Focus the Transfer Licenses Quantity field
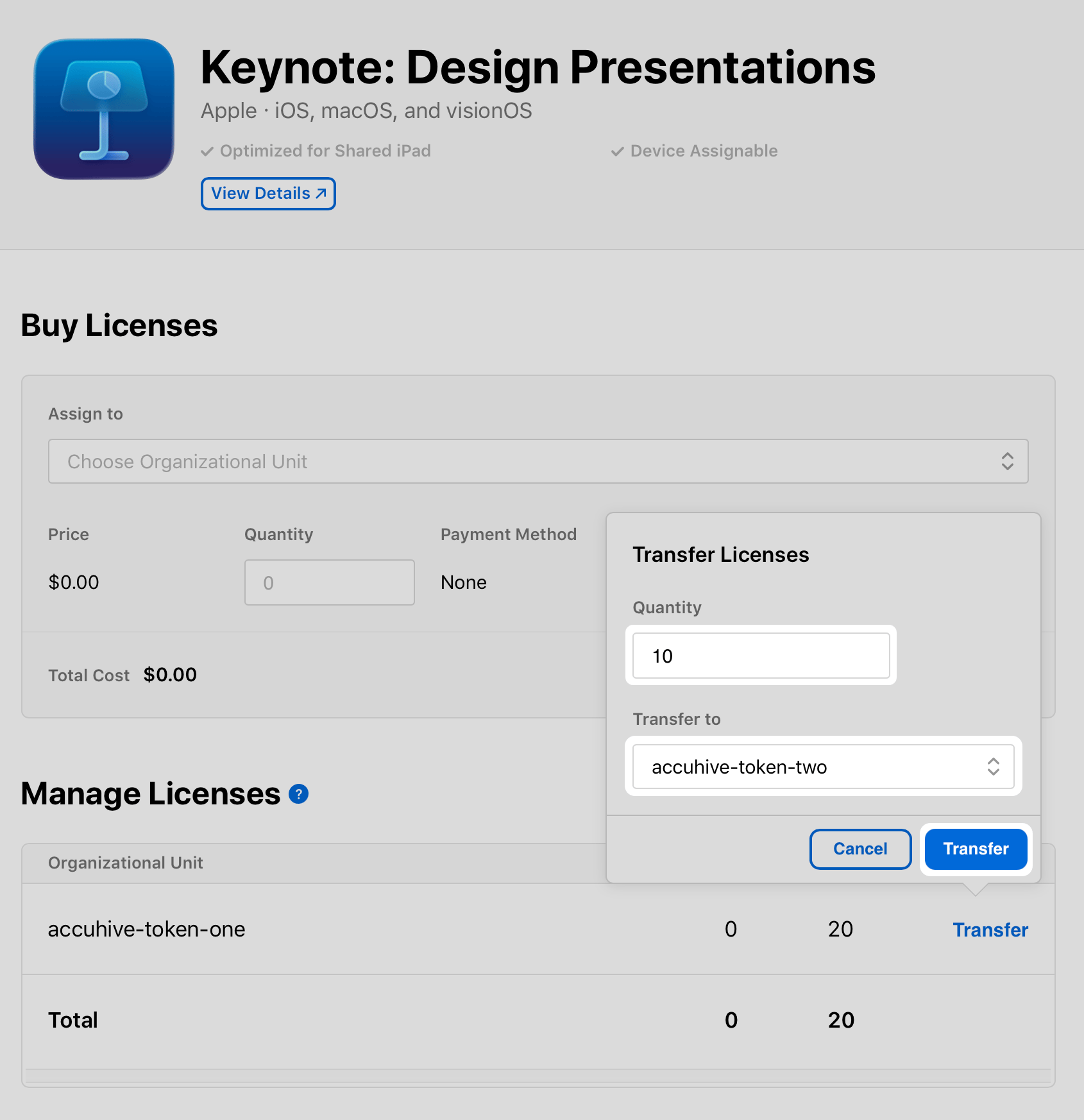The width and height of the screenshot is (1084, 1120). point(761,656)
